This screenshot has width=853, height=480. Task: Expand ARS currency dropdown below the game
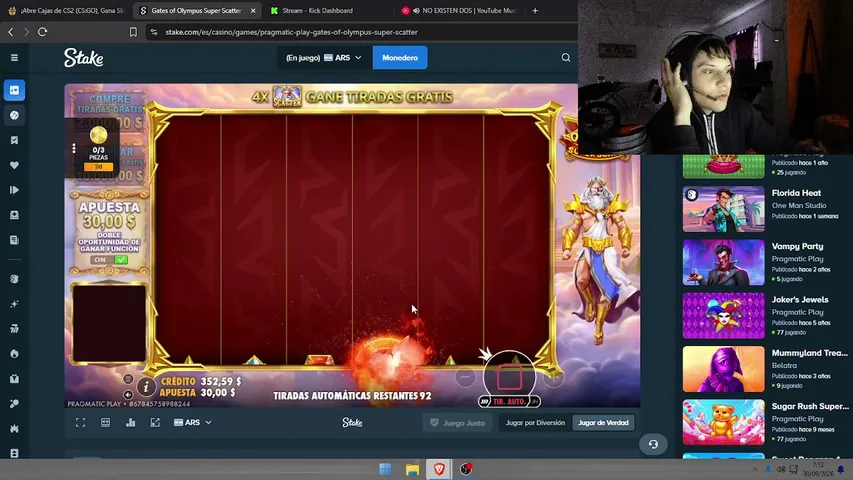pos(193,423)
